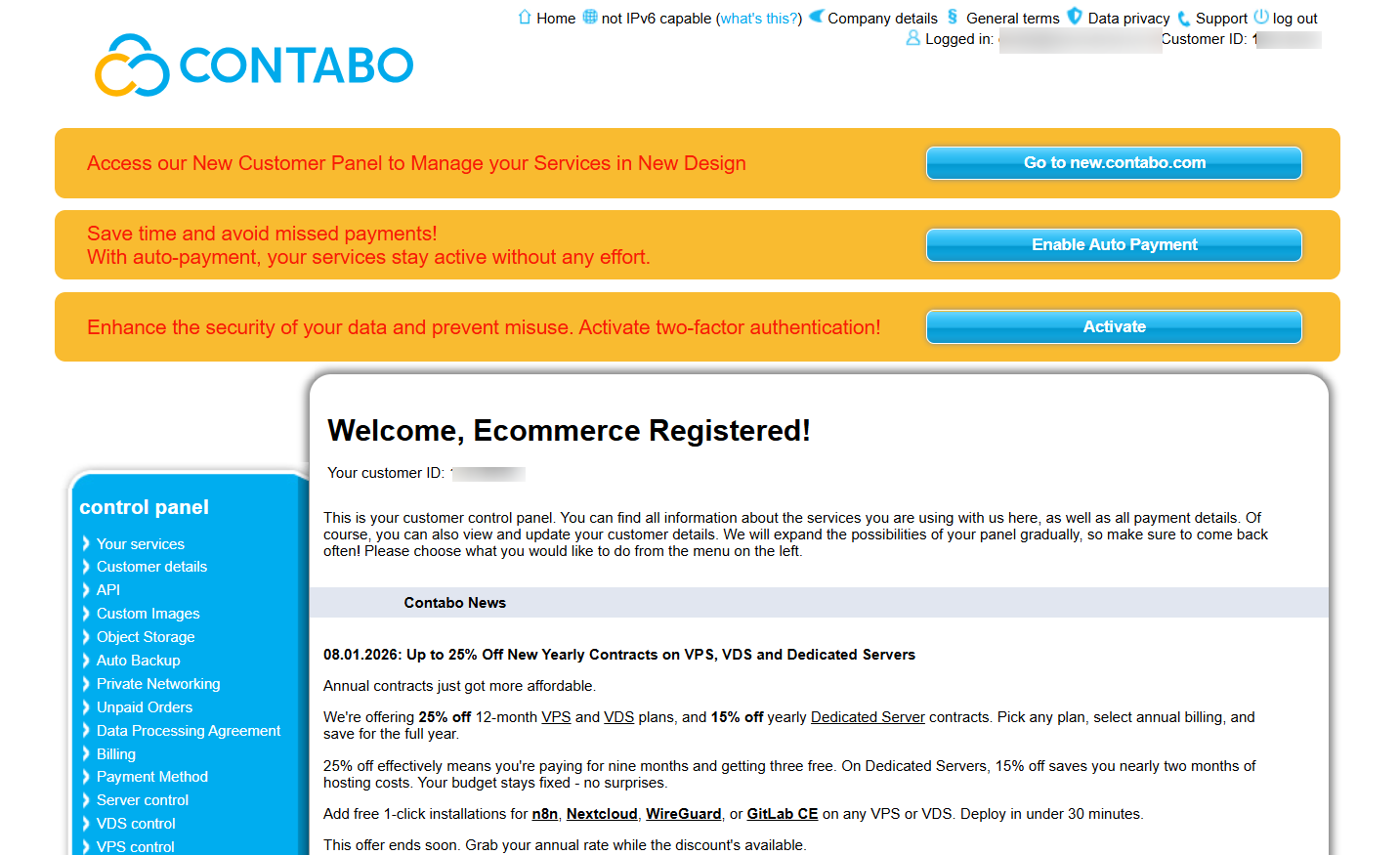Click the chevron beside Custom Images
The height and width of the screenshot is (855, 1400).
(86, 614)
